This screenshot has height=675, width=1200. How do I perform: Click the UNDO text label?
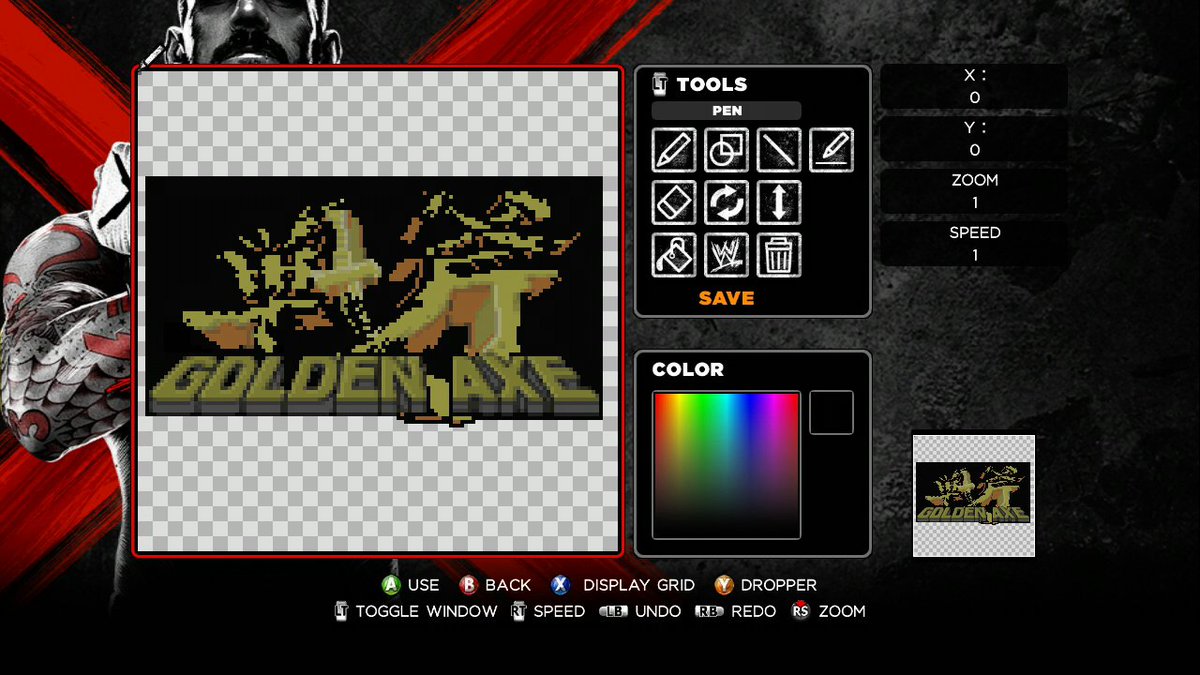point(658,611)
